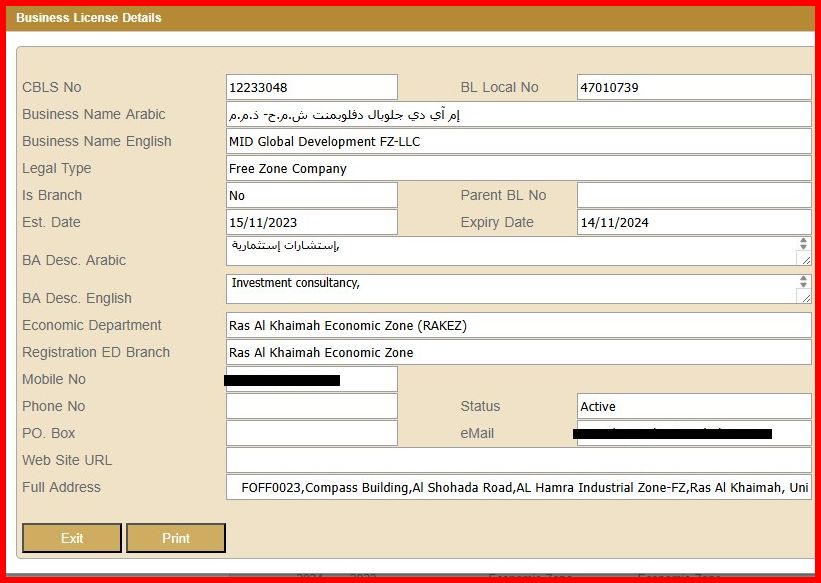821x583 pixels.
Task: Click the eMail field
Action: point(694,433)
